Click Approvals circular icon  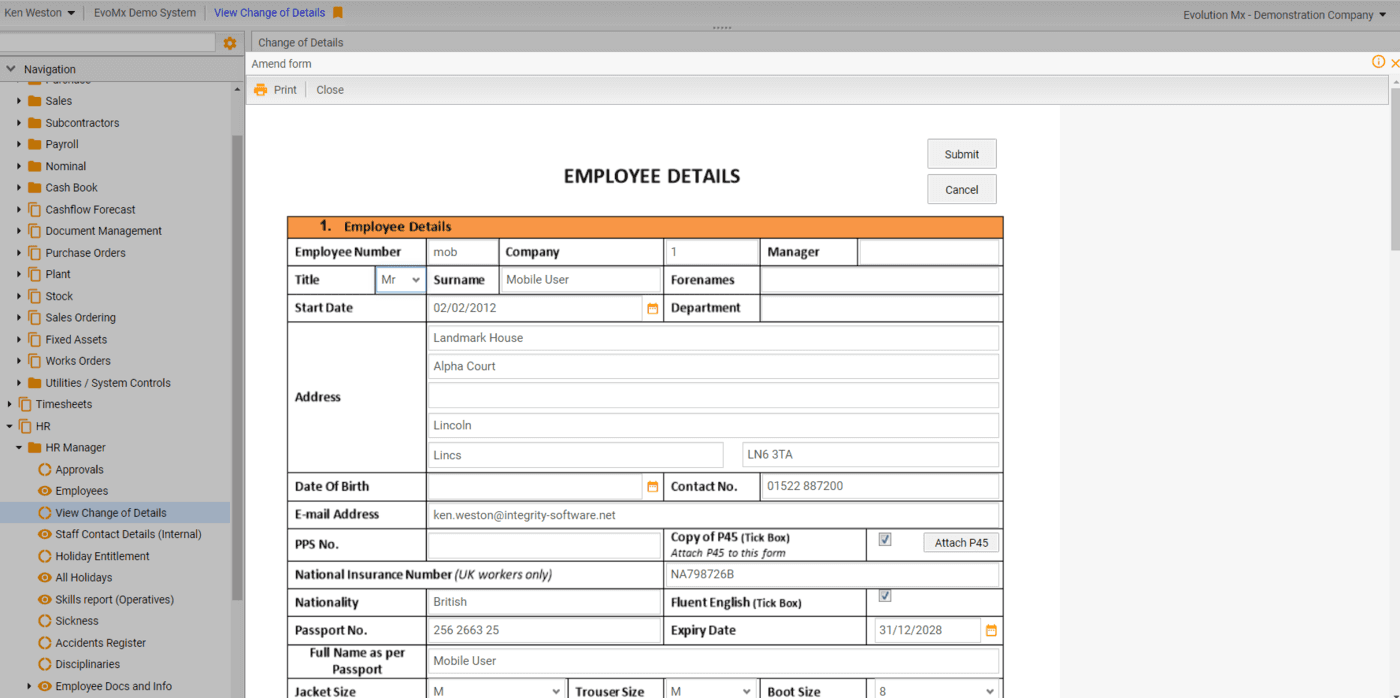coord(44,470)
